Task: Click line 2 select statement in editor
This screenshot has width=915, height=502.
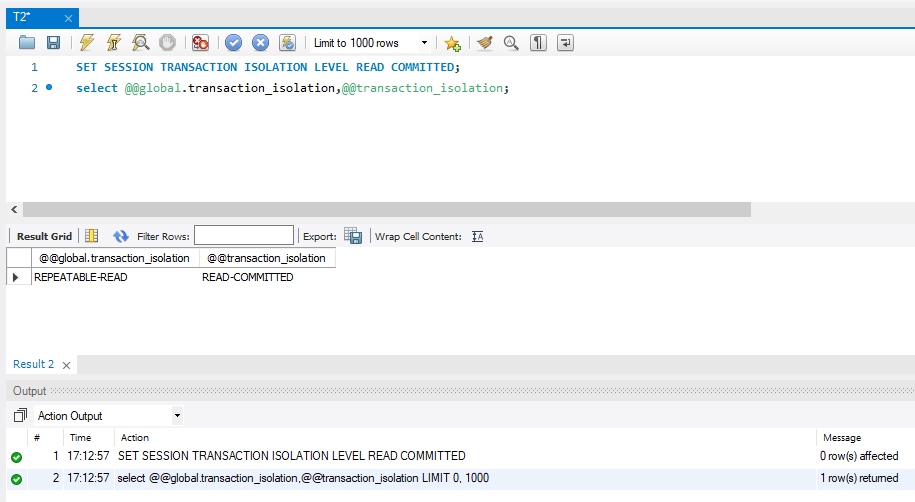Action: point(292,88)
